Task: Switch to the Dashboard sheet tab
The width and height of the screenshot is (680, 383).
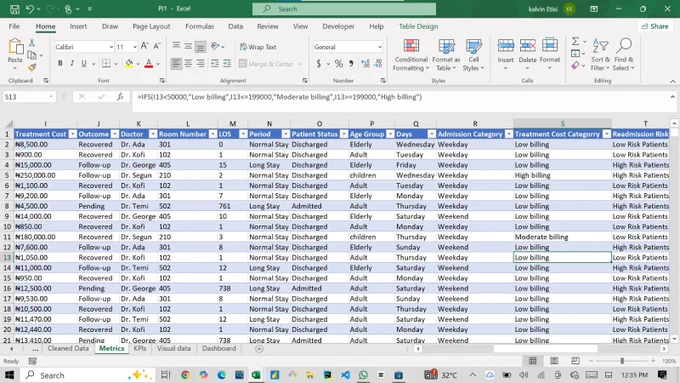Action: tap(219, 349)
